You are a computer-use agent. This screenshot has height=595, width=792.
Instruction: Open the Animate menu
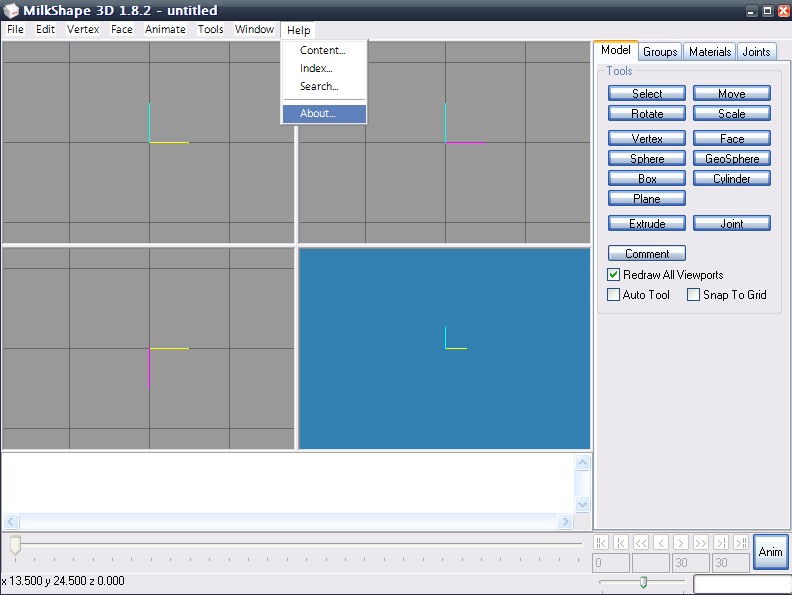[165, 30]
